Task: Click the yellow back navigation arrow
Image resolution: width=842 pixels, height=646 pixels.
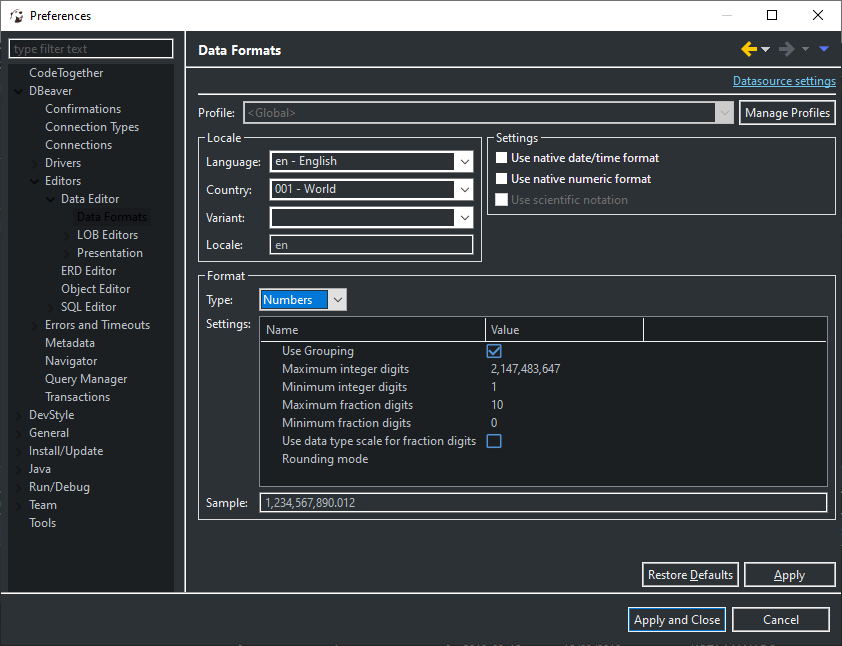Action: (x=749, y=49)
